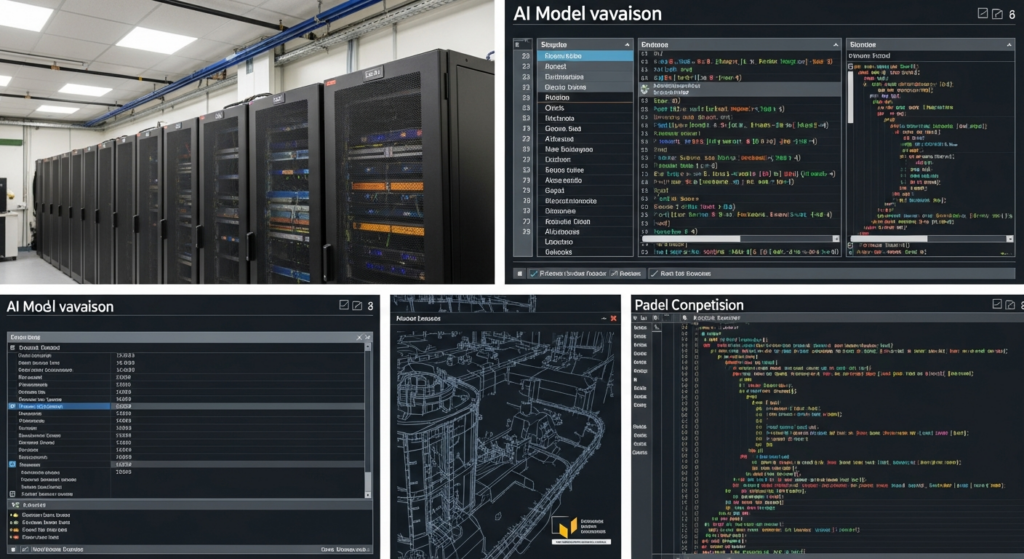Click the 'Noolbooee Dooeise' status bar label
Screen dimensions: 1024x559
(x=57, y=549)
